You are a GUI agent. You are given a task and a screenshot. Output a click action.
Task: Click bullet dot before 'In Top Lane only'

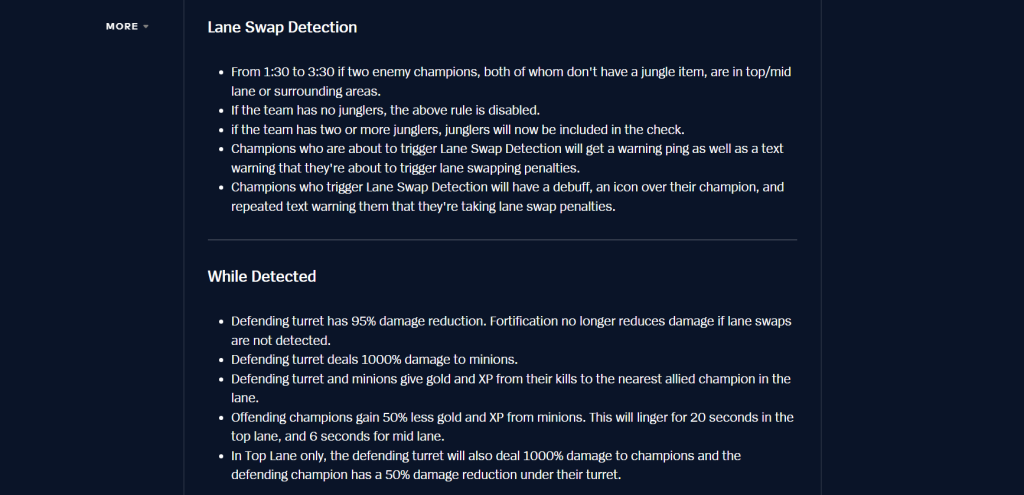tap(223, 456)
